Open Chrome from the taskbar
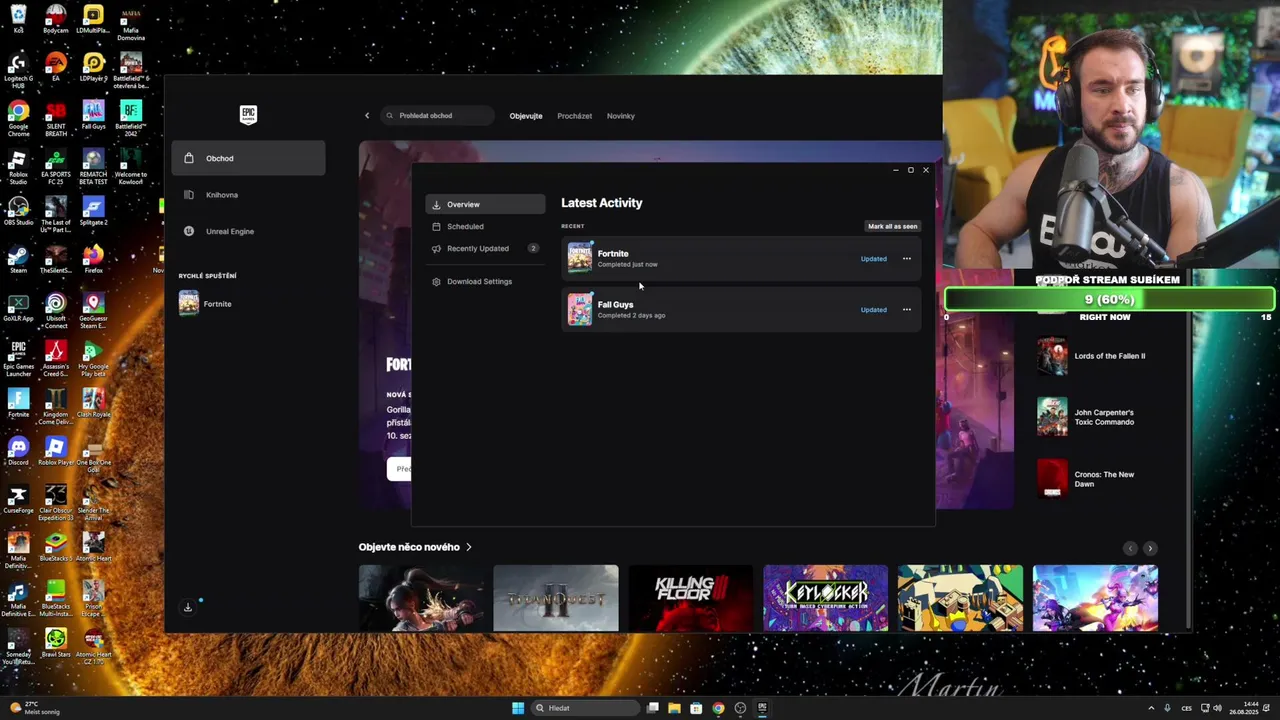Screen dimensions: 1280x720 click(x=718, y=708)
